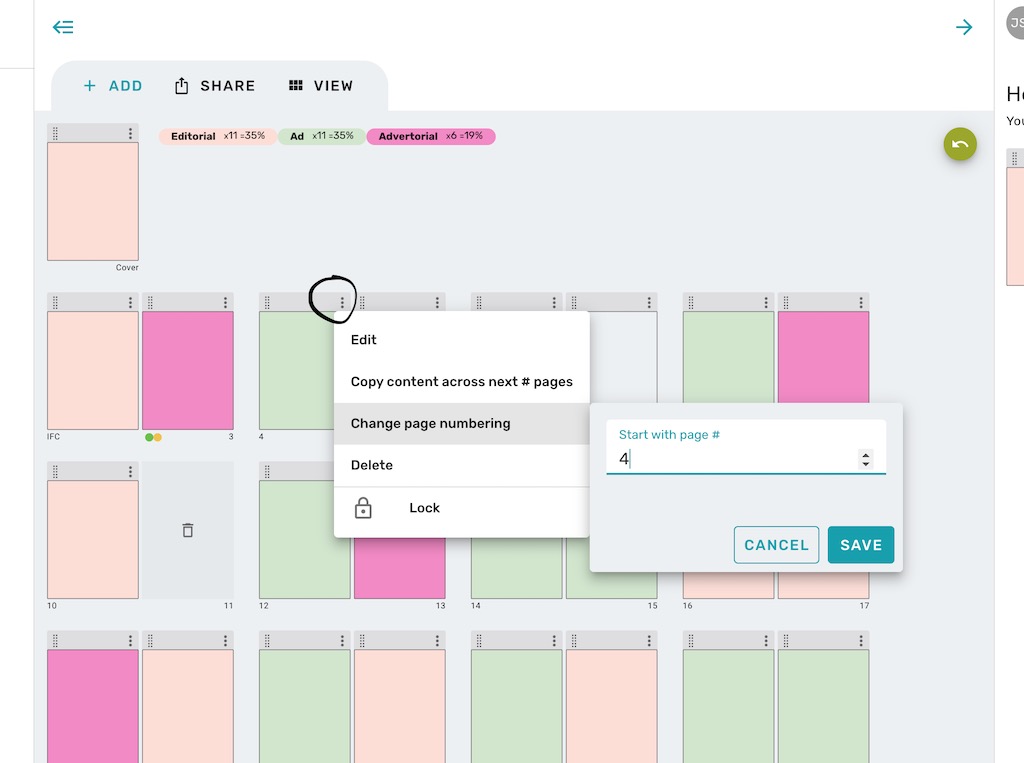Image resolution: width=1024 pixels, height=763 pixels.
Task: Click the lock icon in the context menu
Action: coord(363,508)
